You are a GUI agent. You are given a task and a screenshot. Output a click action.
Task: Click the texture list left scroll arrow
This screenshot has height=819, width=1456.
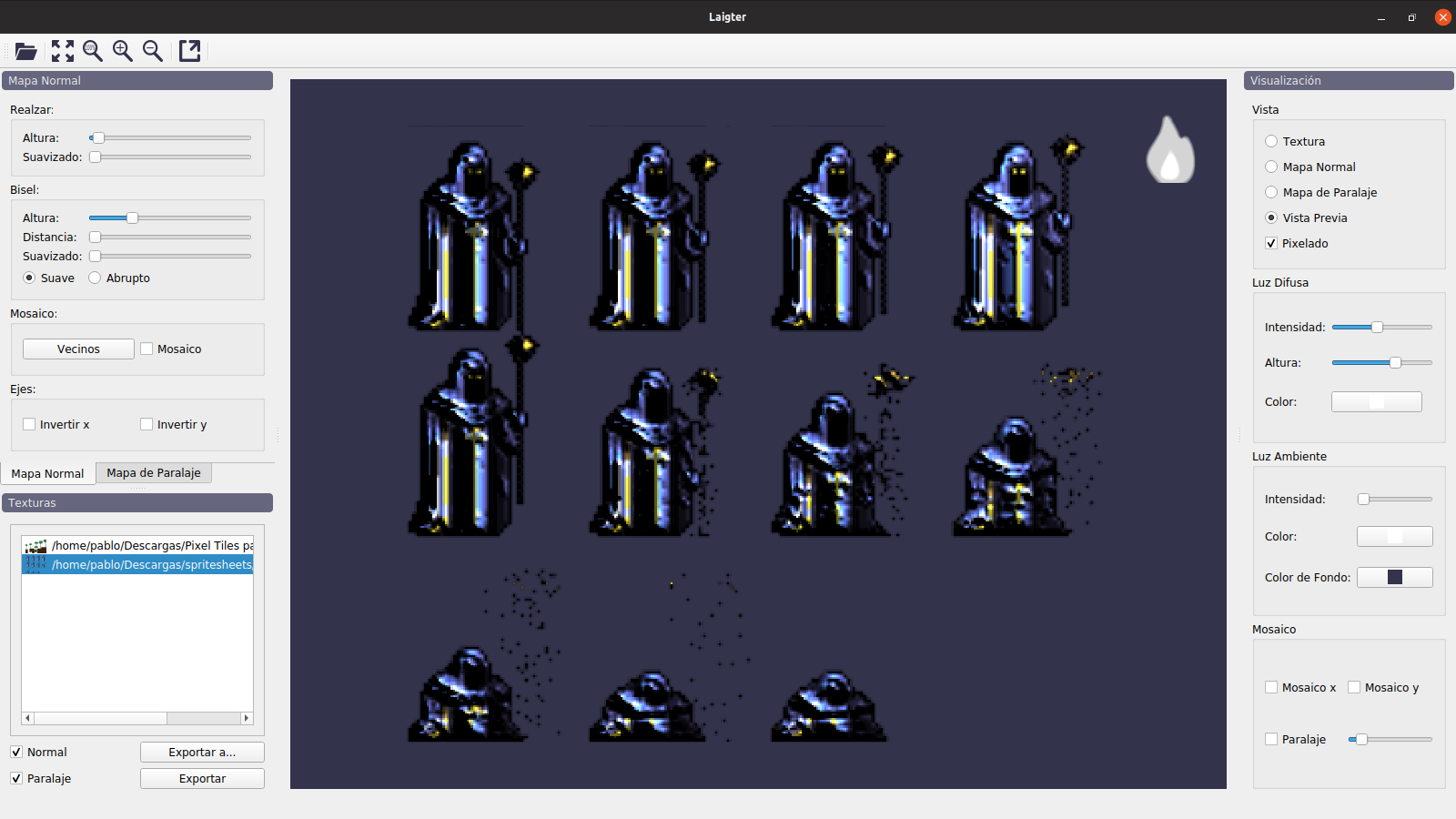[27, 718]
